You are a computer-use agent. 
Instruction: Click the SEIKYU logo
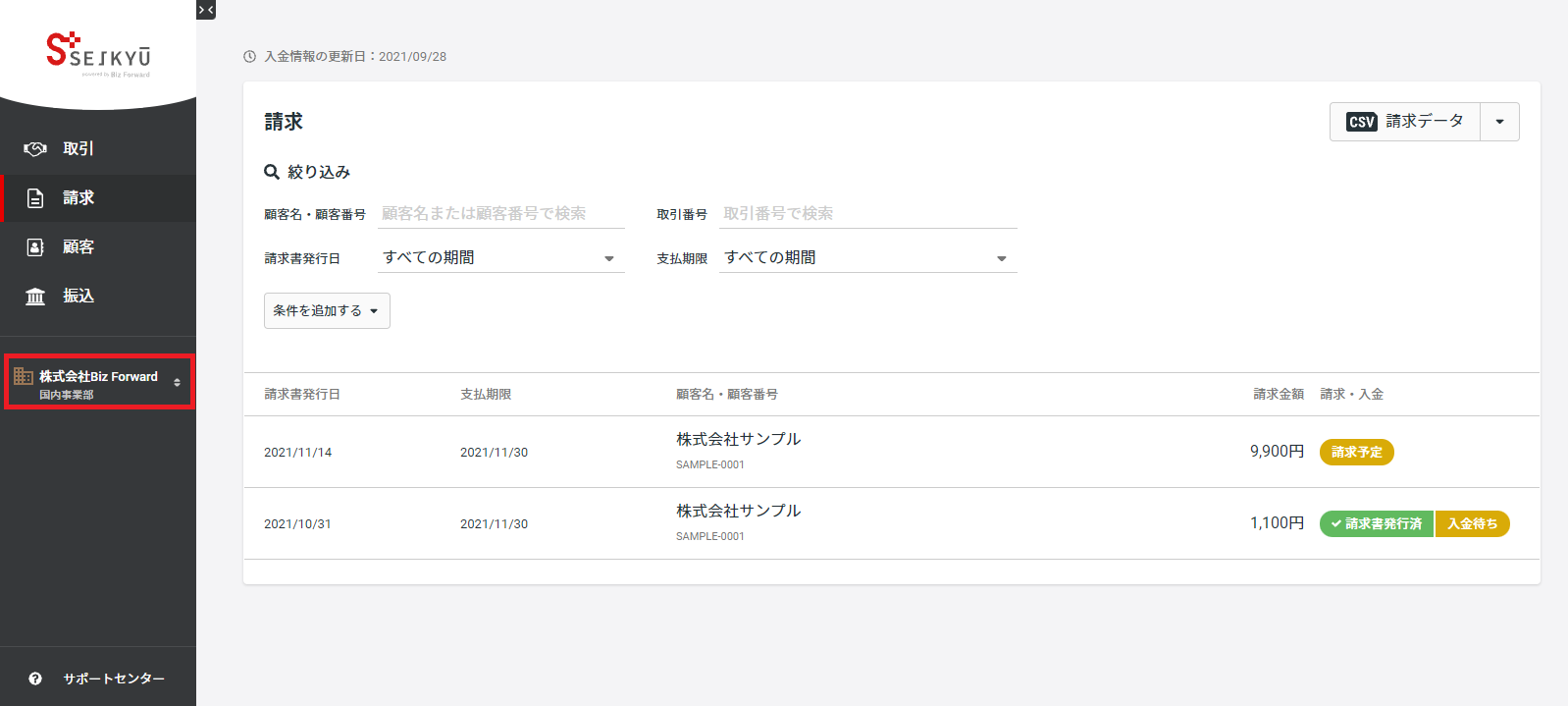98,54
